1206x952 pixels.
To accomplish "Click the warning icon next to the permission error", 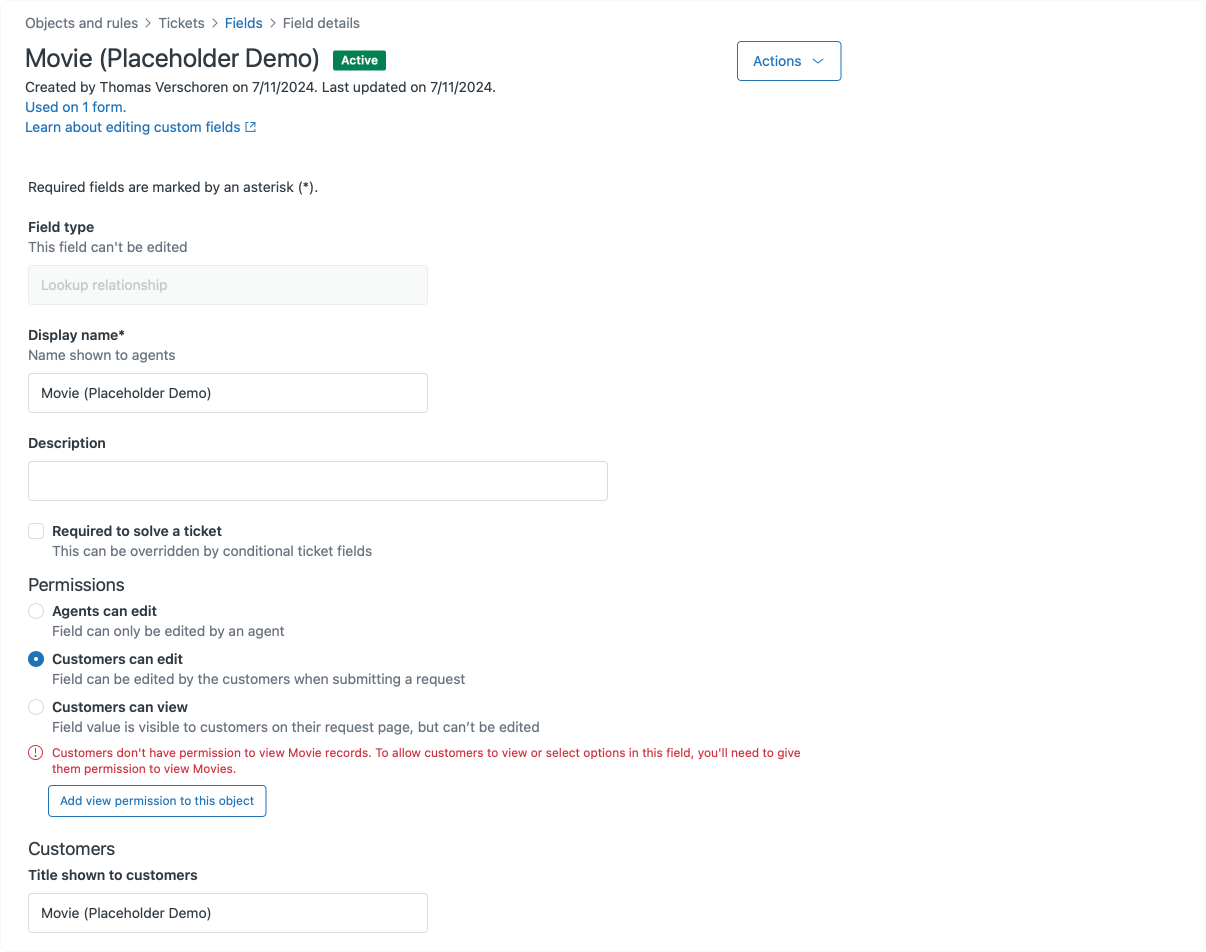I will point(36,753).
